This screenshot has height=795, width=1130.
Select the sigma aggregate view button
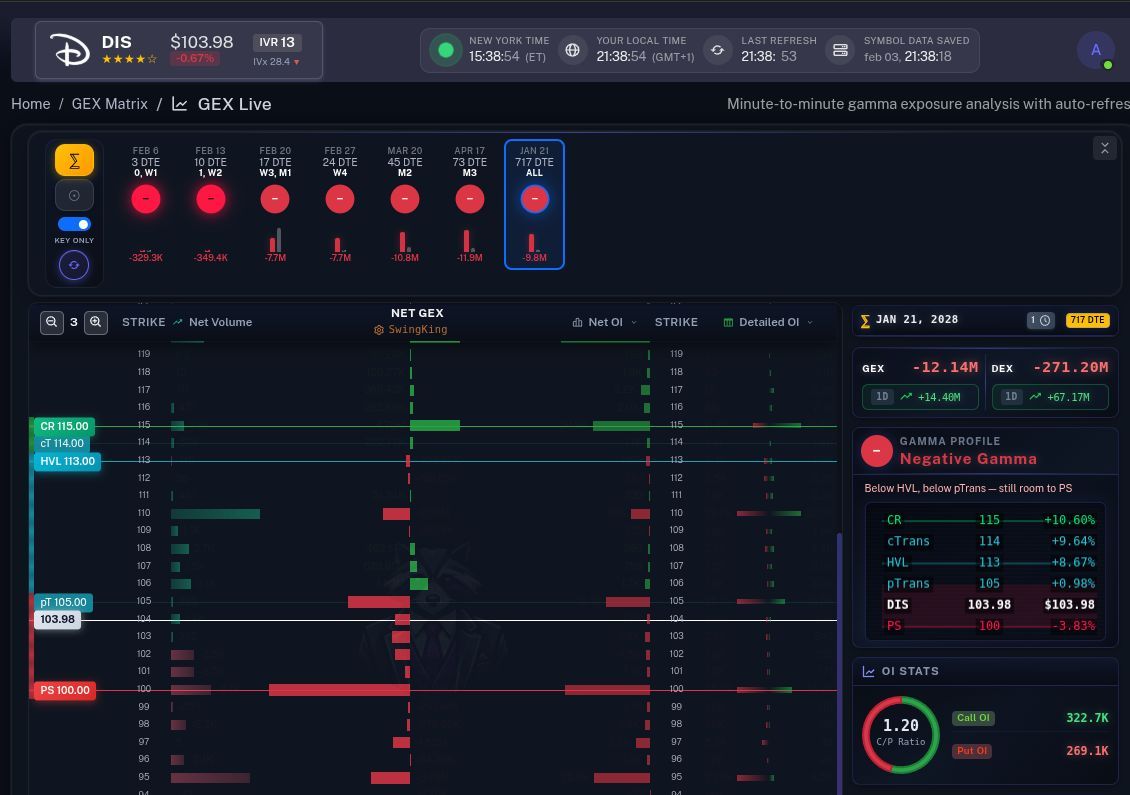click(74, 160)
